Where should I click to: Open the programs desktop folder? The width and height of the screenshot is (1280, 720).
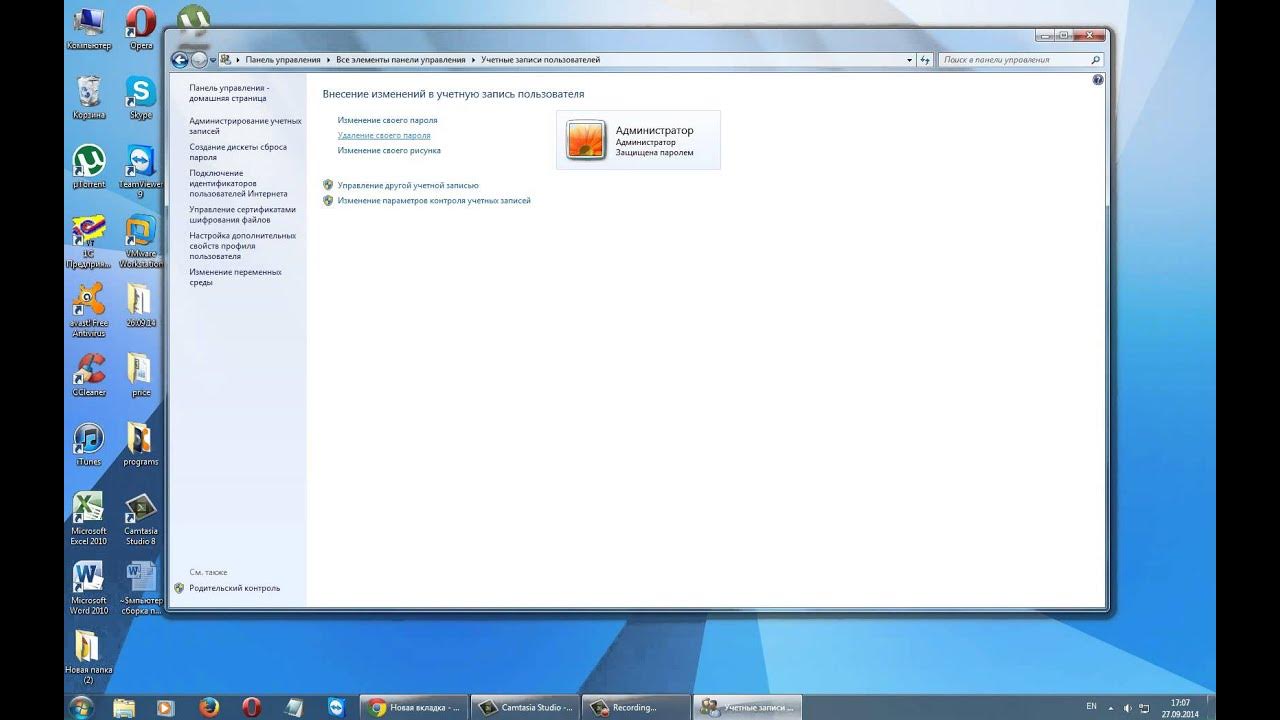tap(141, 445)
